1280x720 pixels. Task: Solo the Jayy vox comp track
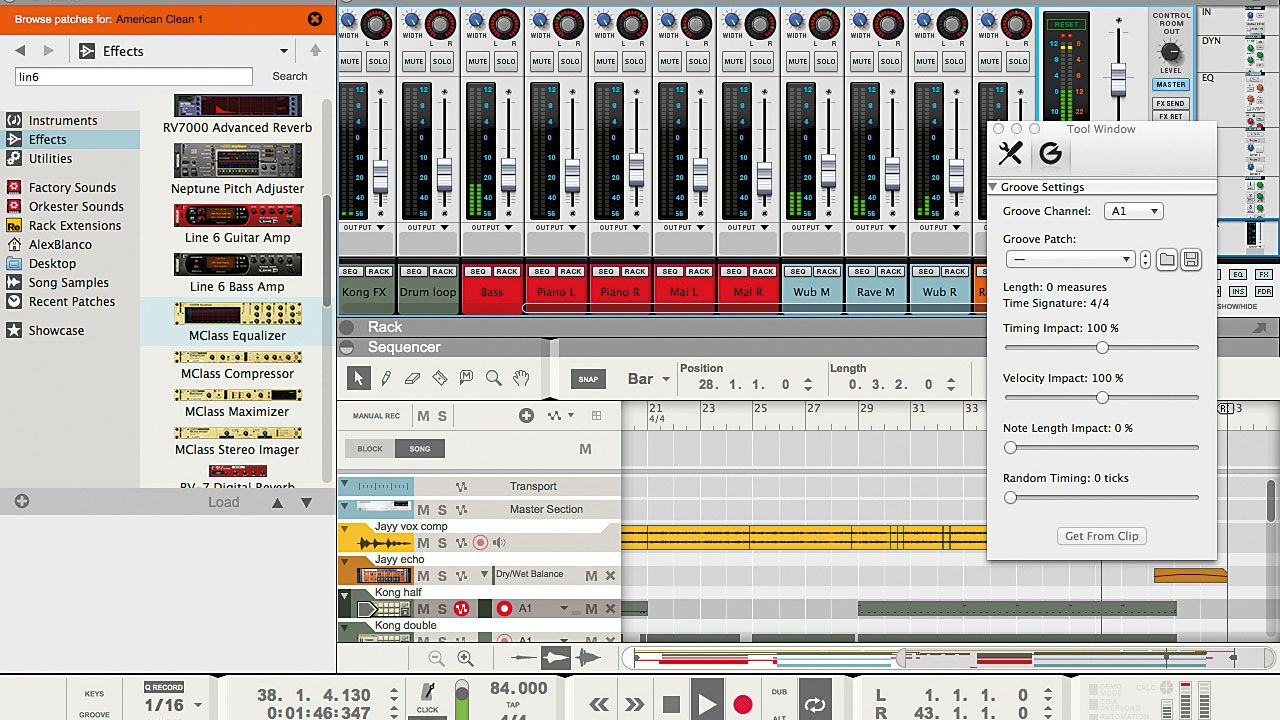[442, 543]
